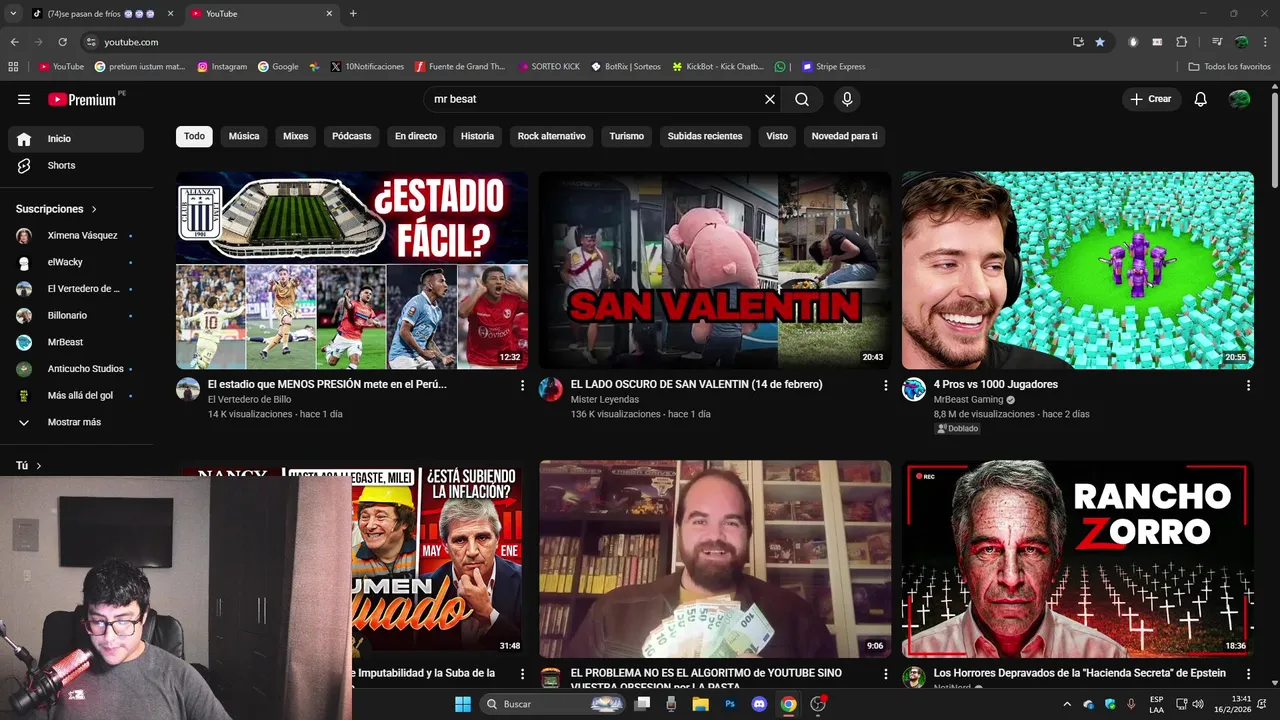Click the Windows taskbar Buscar field

[553, 704]
